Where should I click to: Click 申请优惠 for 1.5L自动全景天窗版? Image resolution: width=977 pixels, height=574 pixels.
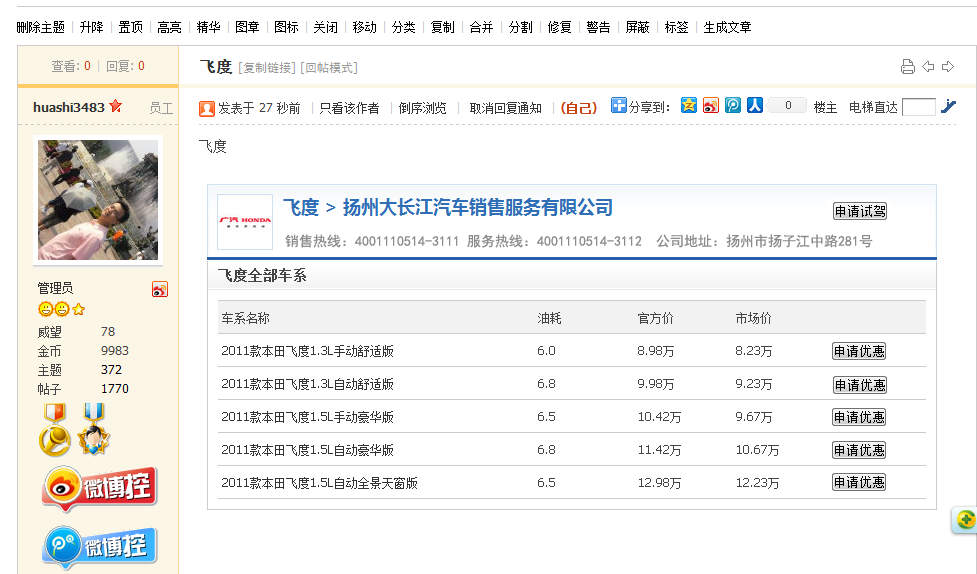coord(859,482)
